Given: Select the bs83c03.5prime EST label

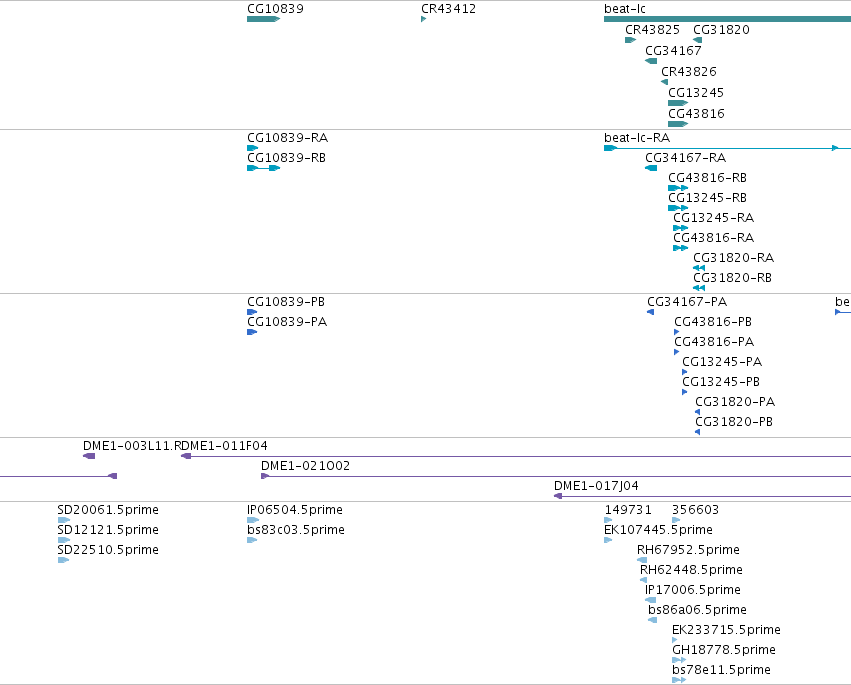Looking at the screenshot, I should tap(296, 530).
